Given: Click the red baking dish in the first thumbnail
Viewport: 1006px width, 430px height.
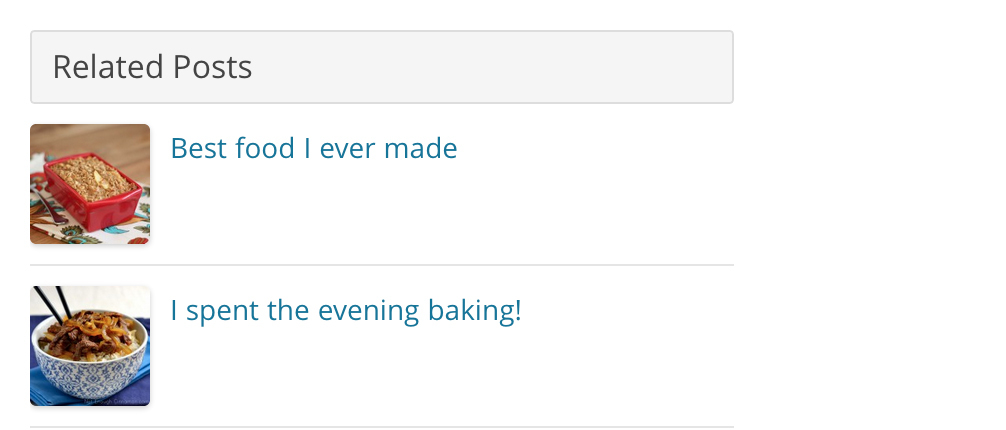Looking at the screenshot, I should tap(93, 193).
